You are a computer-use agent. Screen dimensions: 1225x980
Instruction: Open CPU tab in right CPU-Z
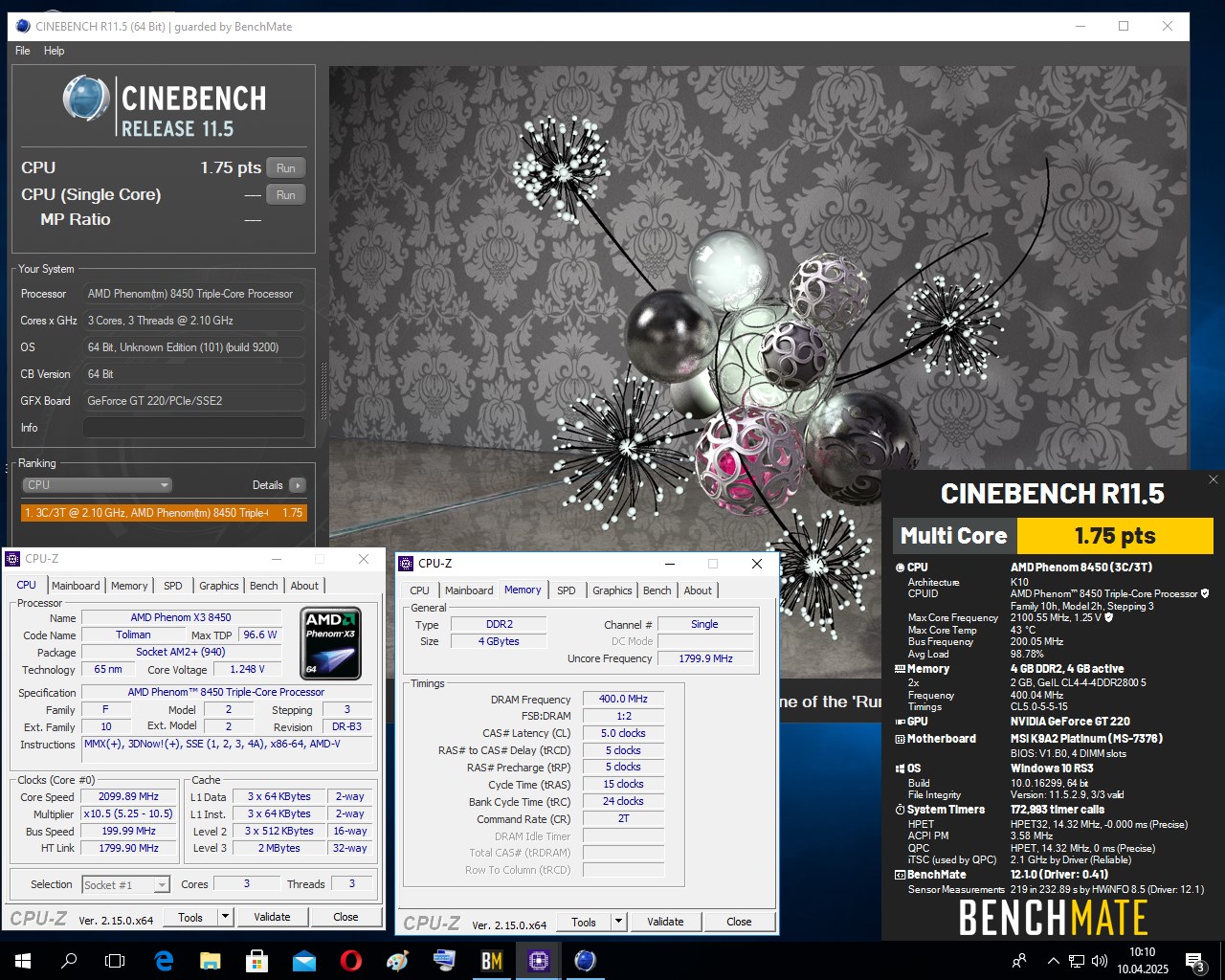[x=419, y=590]
